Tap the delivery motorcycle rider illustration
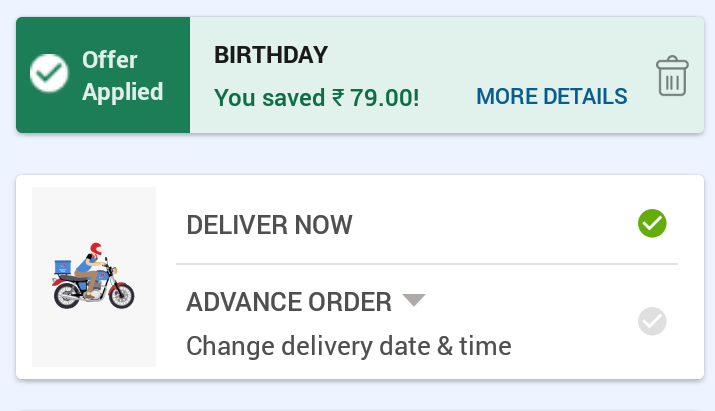This screenshot has height=411, width=715. tap(93, 275)
